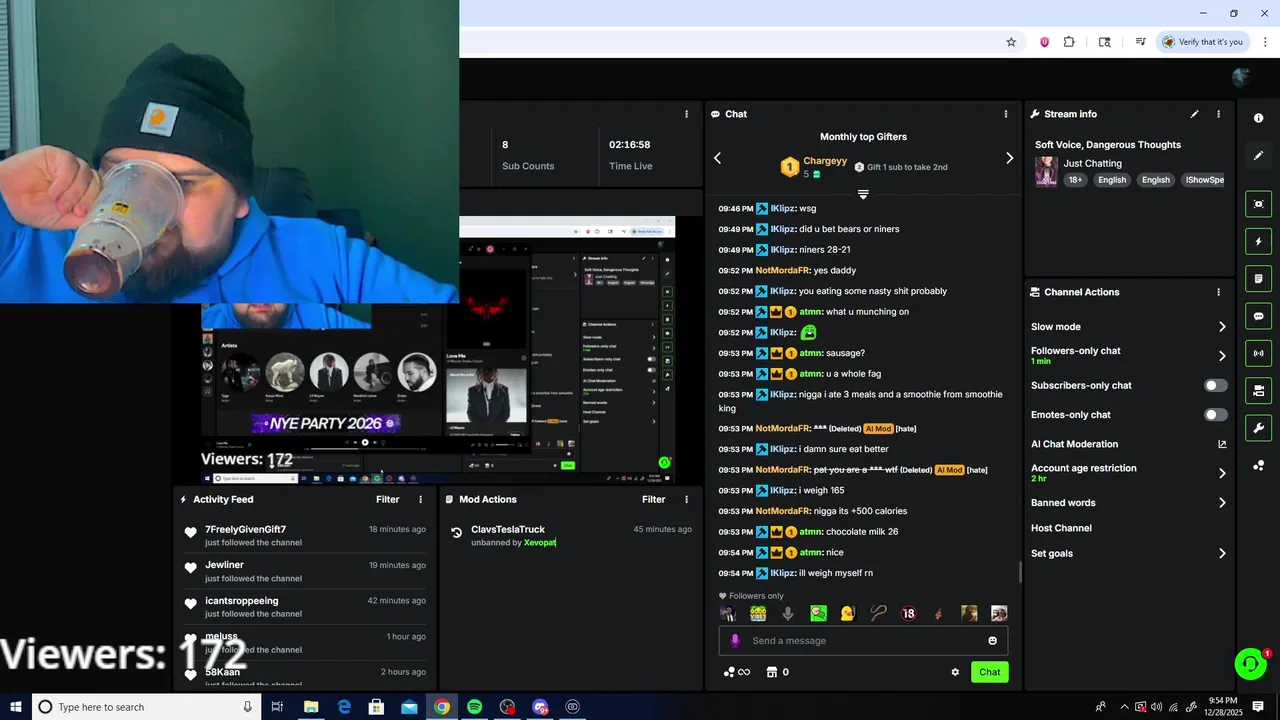Viewport: 1280px width, 720px height.
Task: Click IKlipz username on the 'wsg' message
Action: point(783,208)
